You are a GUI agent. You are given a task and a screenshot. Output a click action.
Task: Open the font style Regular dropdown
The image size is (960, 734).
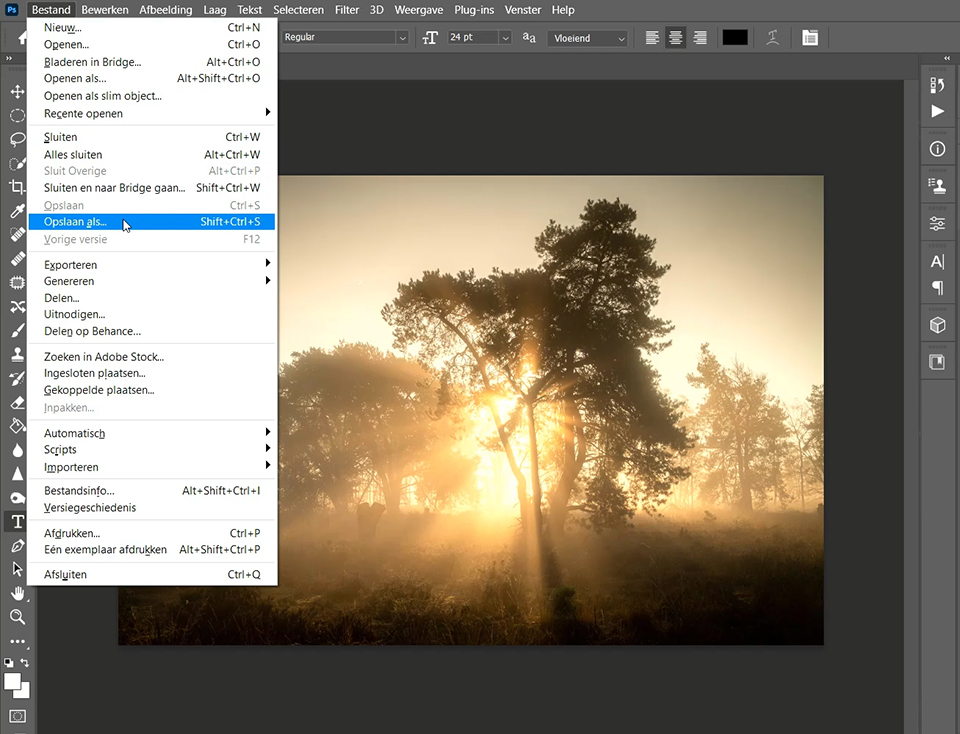(x=345, y=37)
